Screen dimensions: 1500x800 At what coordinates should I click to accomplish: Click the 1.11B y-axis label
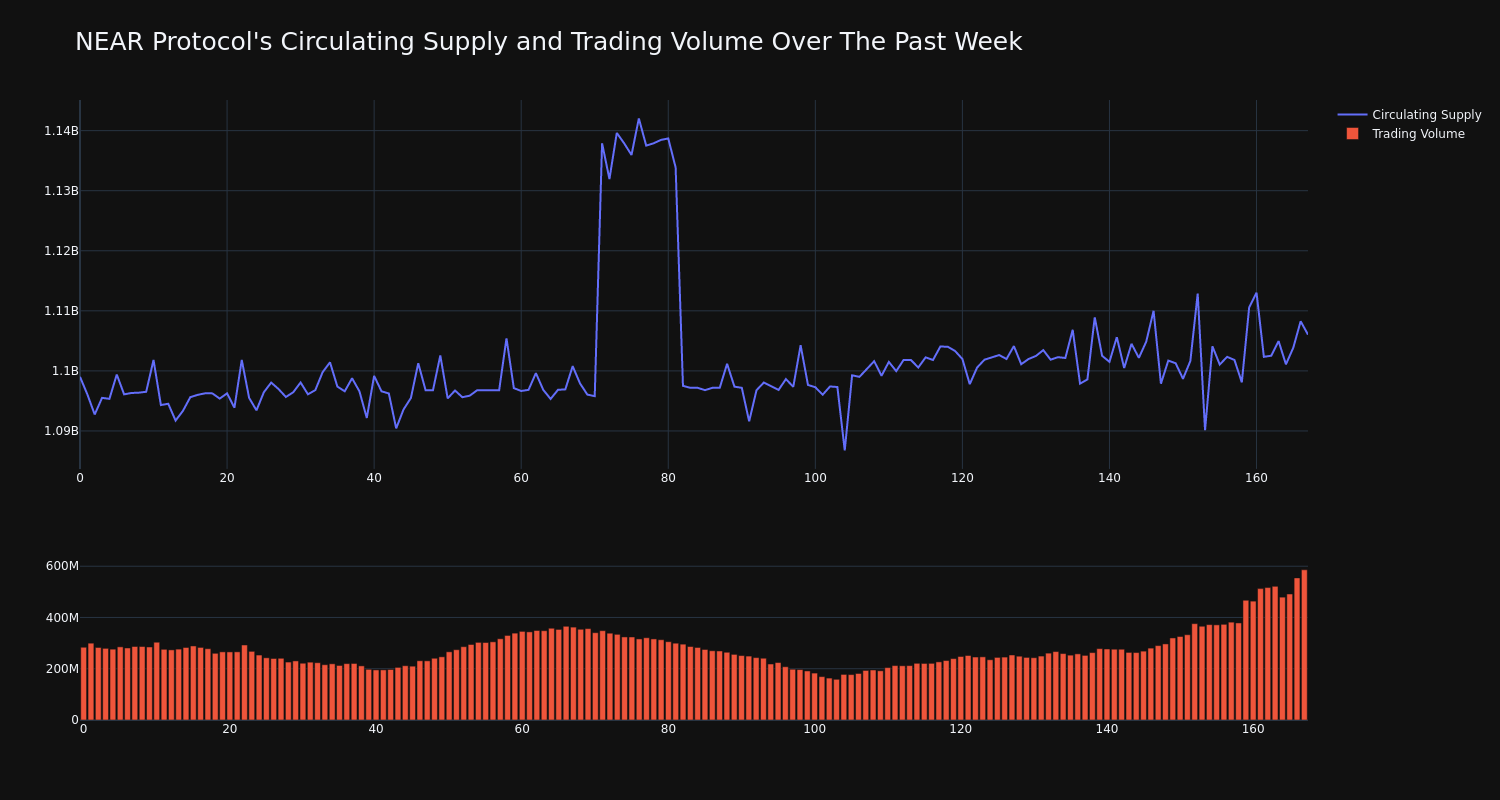[61, 311]
